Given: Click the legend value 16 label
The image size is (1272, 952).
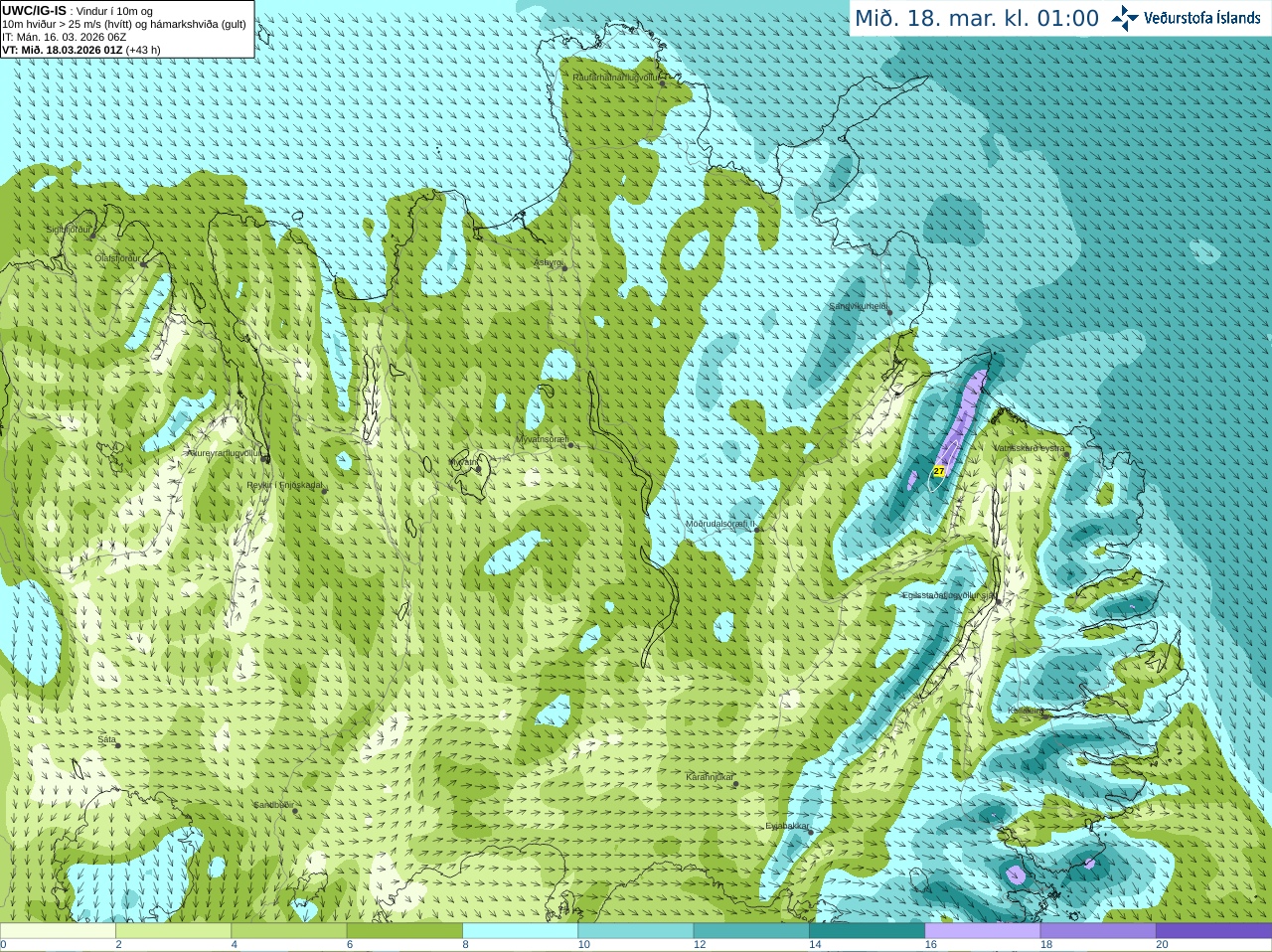Looking at the screenshot, I should (x=931, y=945).
